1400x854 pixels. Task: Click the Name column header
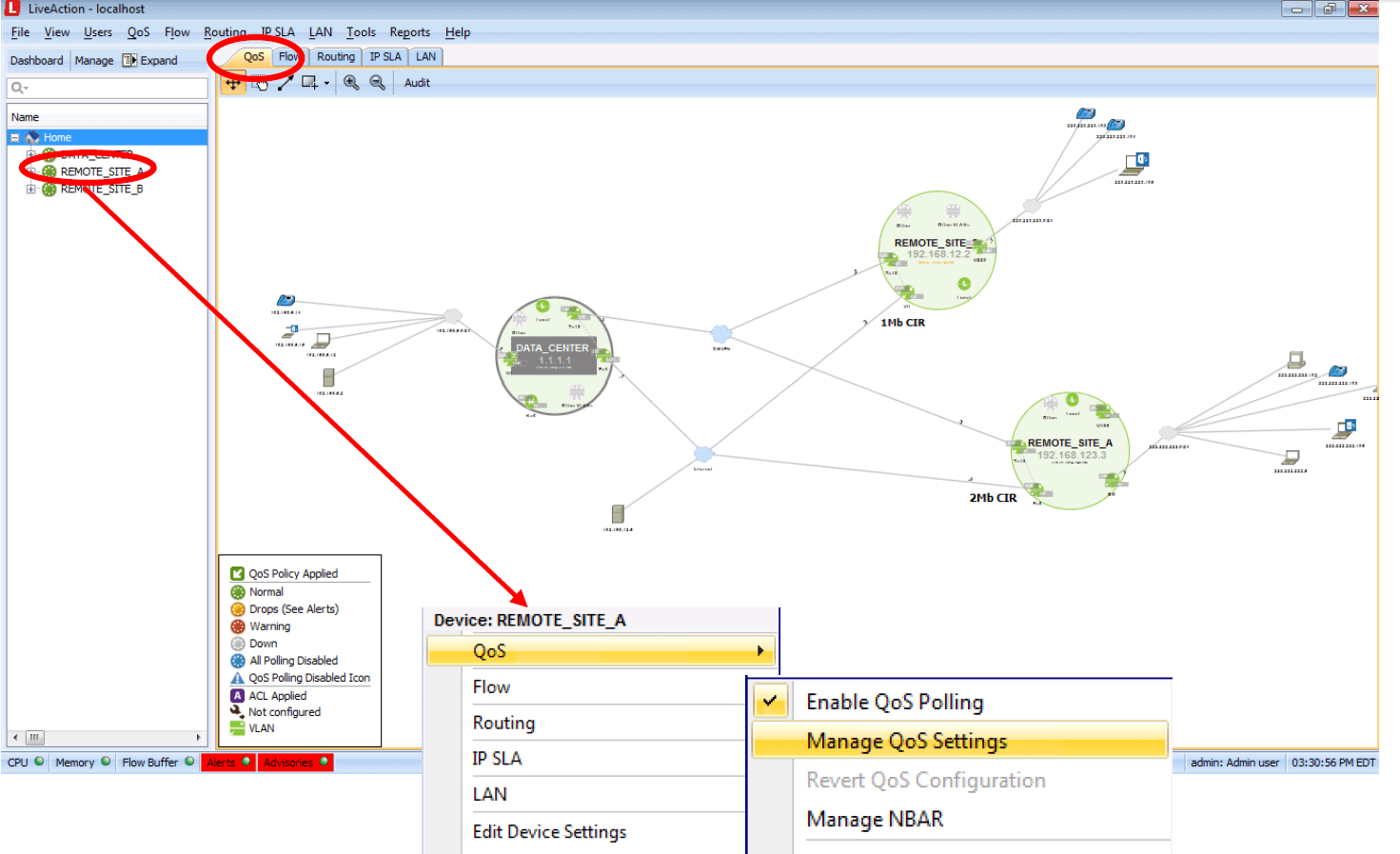click(108, 117)
